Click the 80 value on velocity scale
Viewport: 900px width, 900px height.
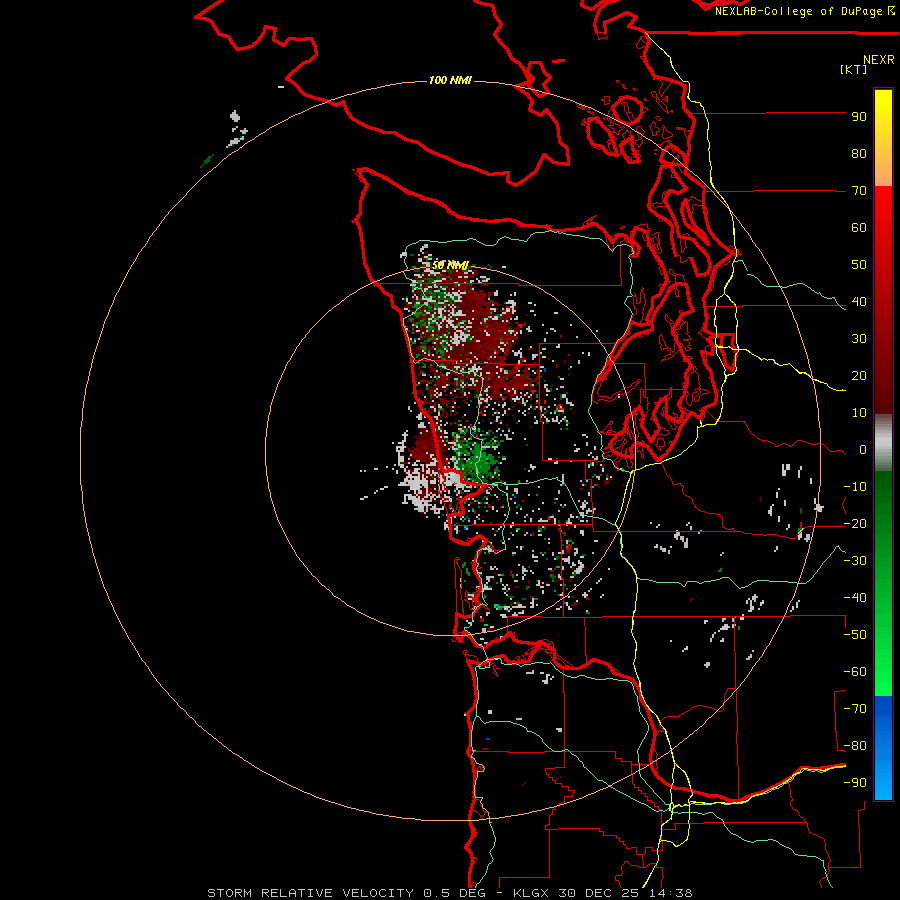click(859, 153)
